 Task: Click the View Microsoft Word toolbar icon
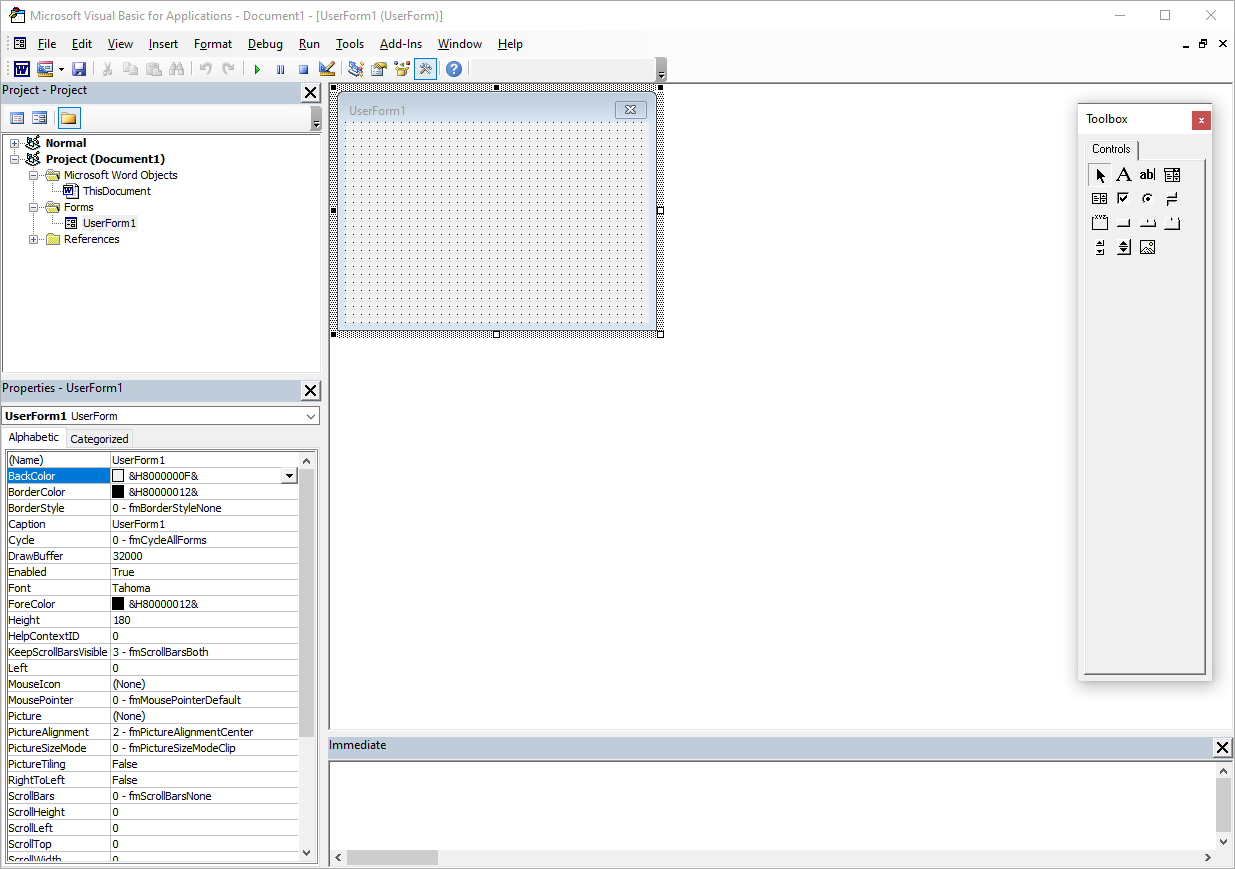(21, 69)
